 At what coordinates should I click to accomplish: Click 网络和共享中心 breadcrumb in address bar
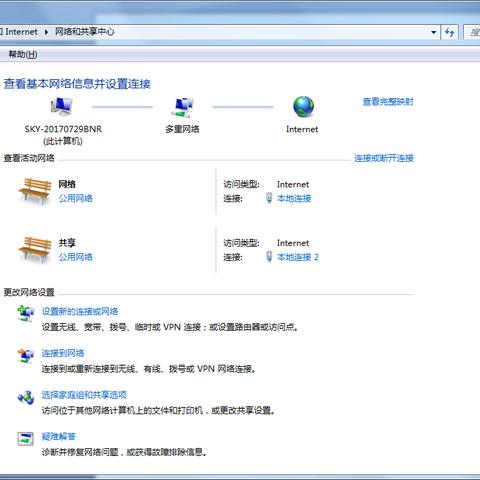click(84, 32)
